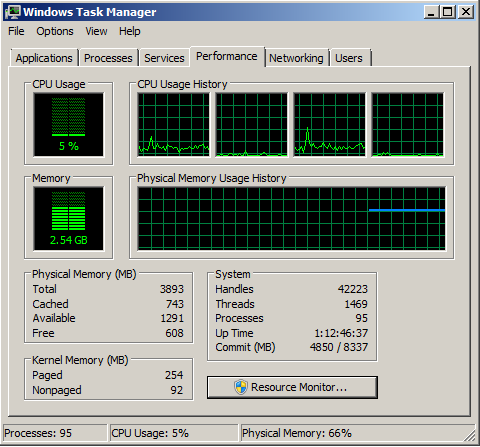Click the System Processes value 95

pyautogui.click(x=361, y=318)
